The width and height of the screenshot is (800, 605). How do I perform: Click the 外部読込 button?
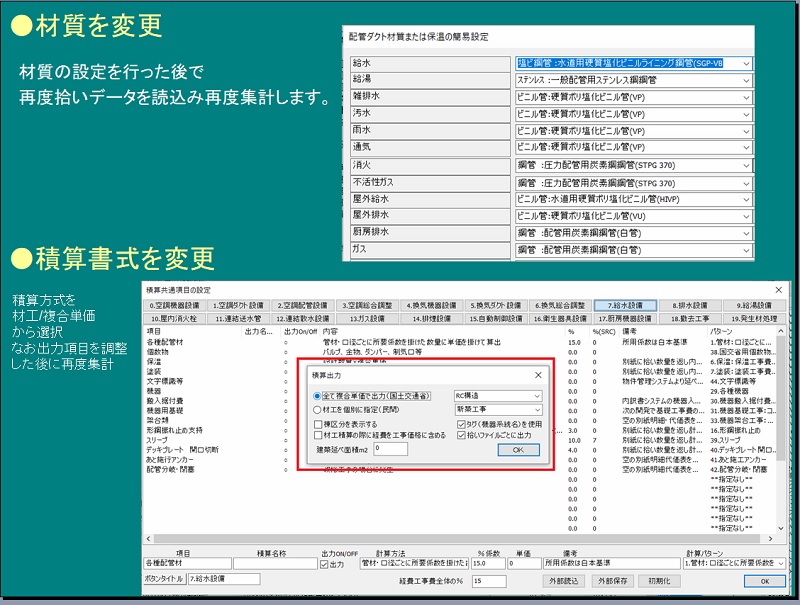tap(563, 581)
